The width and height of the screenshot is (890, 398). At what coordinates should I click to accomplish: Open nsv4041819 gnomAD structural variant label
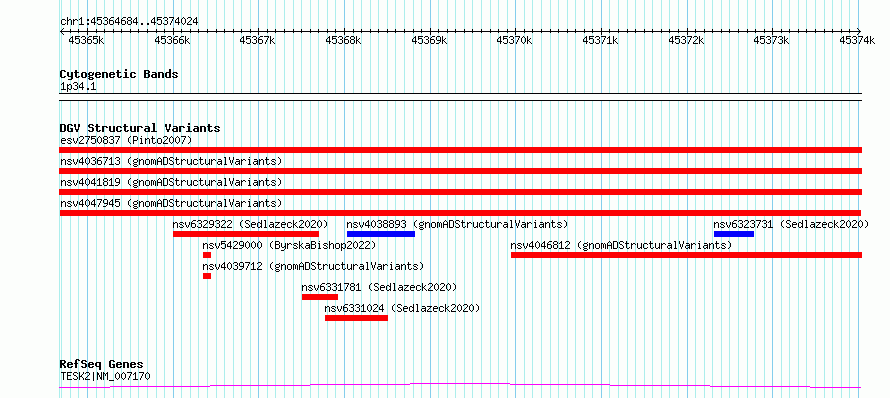171,182
